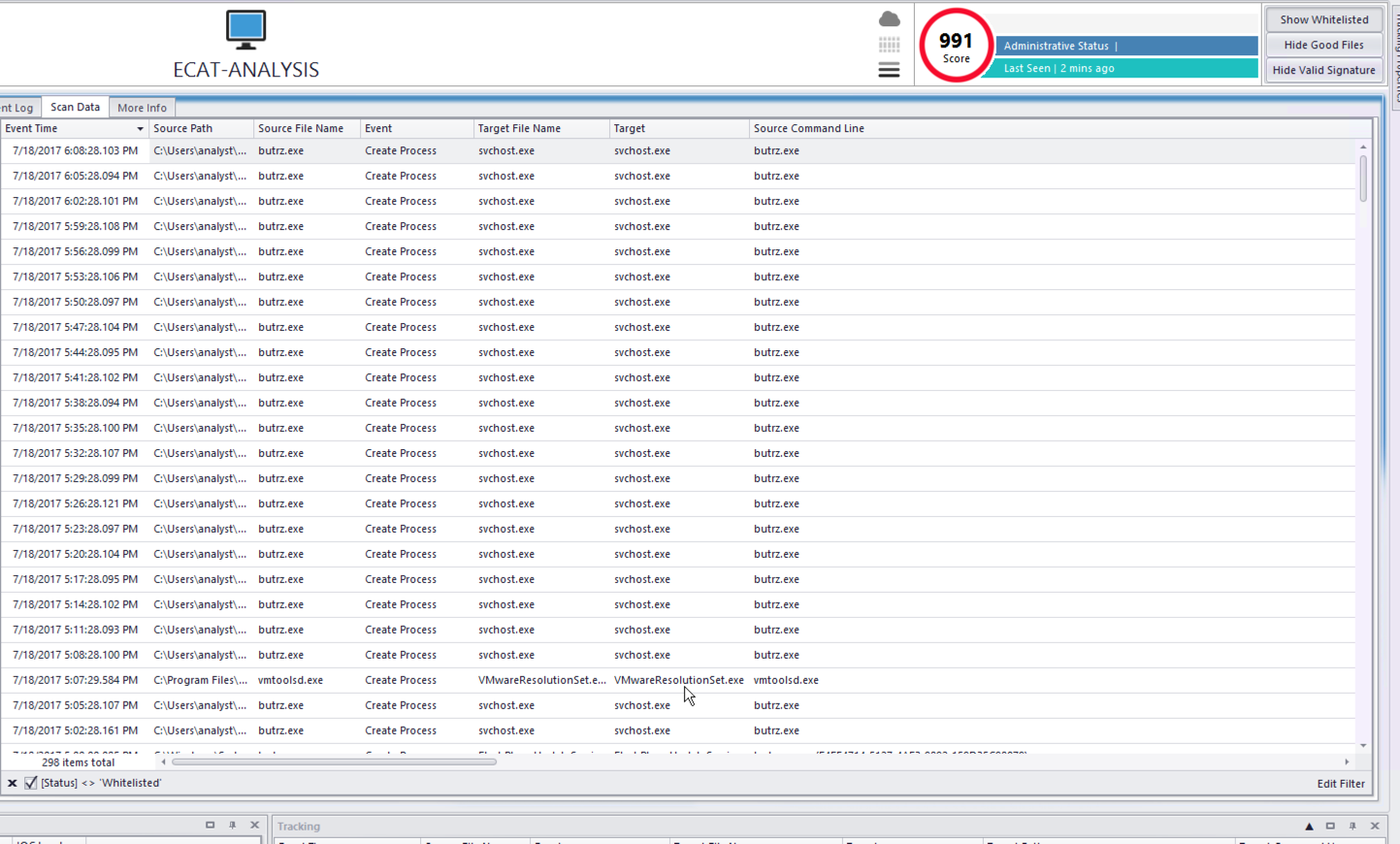Toggle Show Whitelisted button
This screenshot has width=1400, height=844.
[x=1323, y=19]
